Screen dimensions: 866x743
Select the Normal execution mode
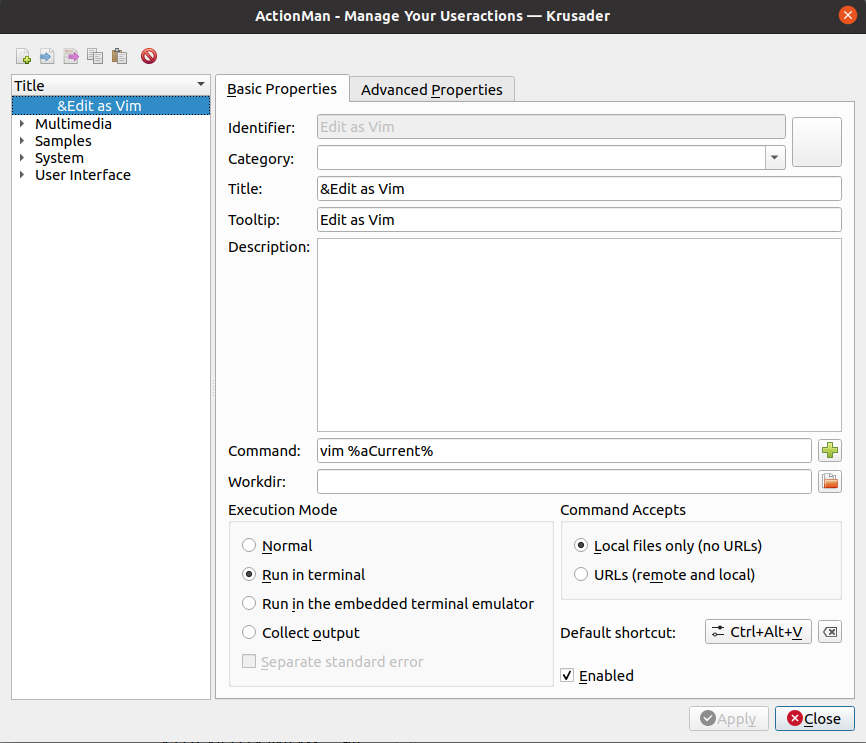point(249,546)
